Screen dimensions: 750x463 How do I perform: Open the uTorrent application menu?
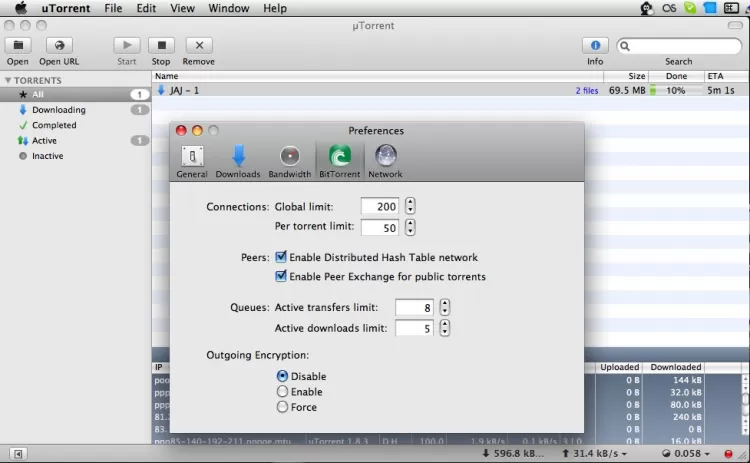pos(66,8)
